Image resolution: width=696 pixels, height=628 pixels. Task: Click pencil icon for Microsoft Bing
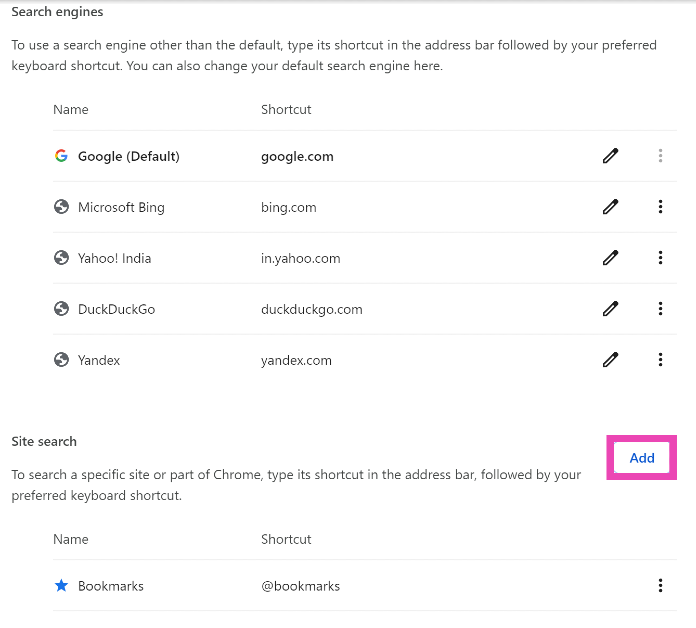(x=610, y=207)
